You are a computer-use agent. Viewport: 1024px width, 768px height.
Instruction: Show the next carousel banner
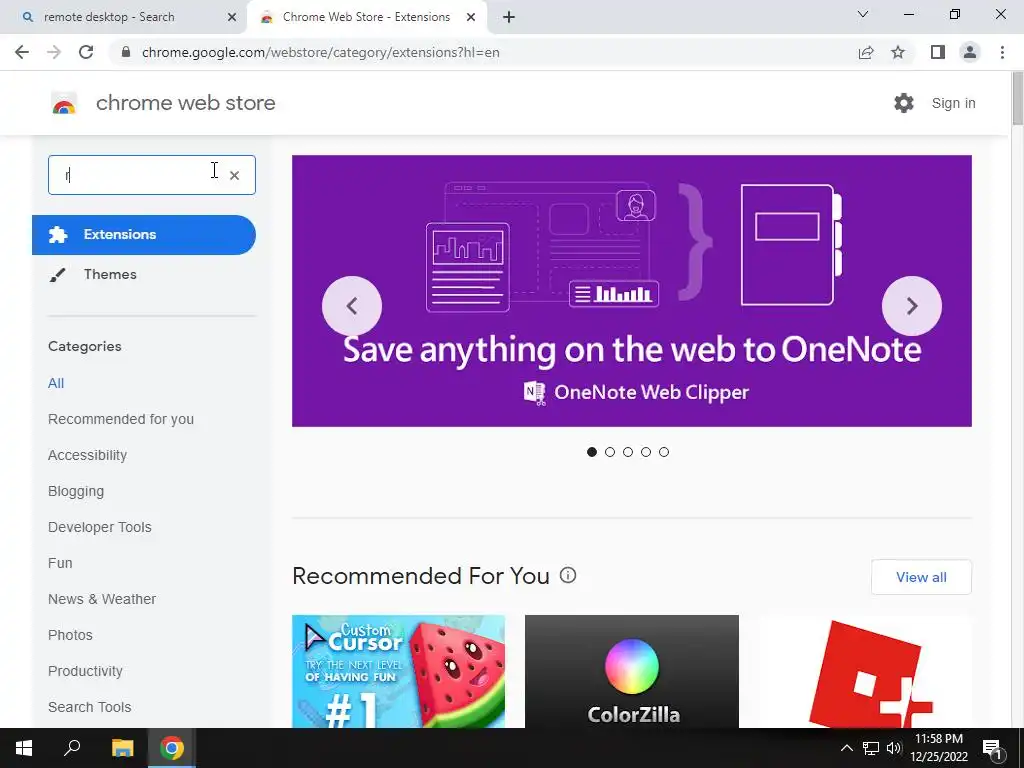(912, 306)
